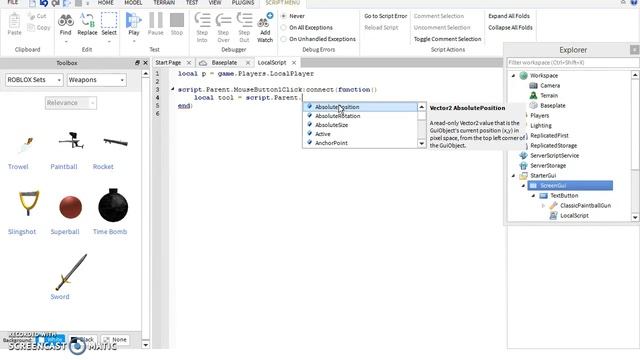Screen dimensions: 640x360
Task: Select the Rocket launcher thumbnail
Action: pyautogui.click(x=116, y=142)
